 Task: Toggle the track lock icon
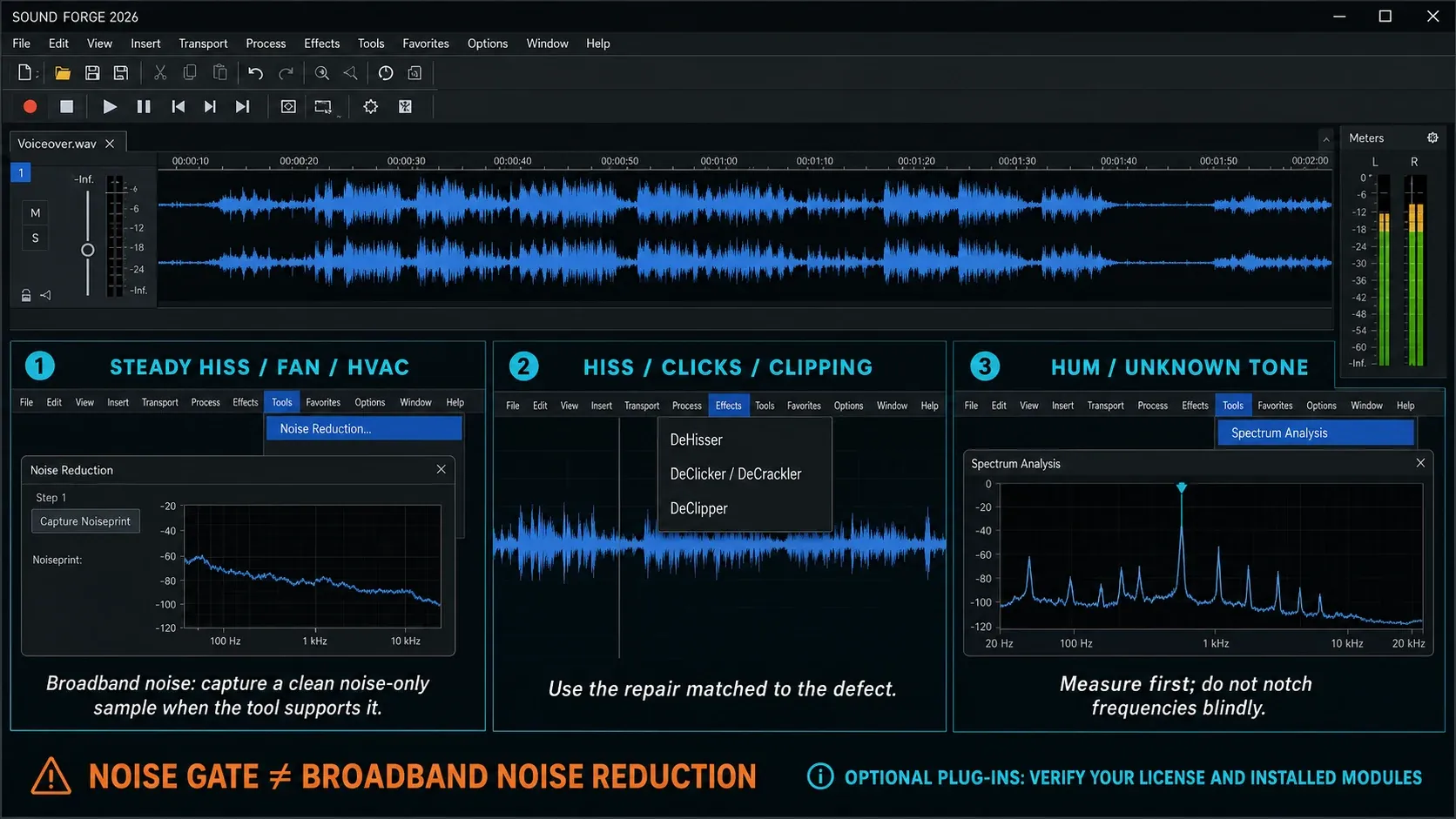coord(26,295)
